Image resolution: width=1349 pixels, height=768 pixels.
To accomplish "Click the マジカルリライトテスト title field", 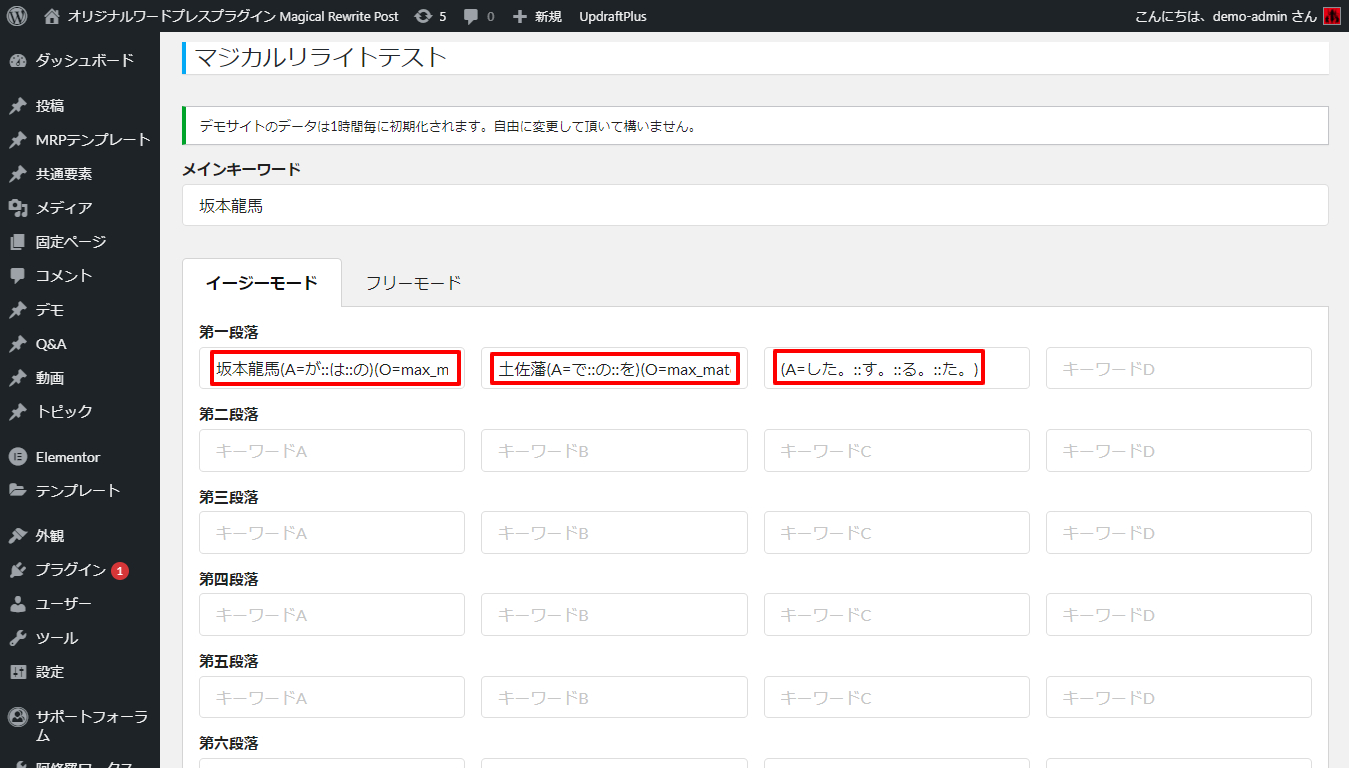I will [756, 57].
